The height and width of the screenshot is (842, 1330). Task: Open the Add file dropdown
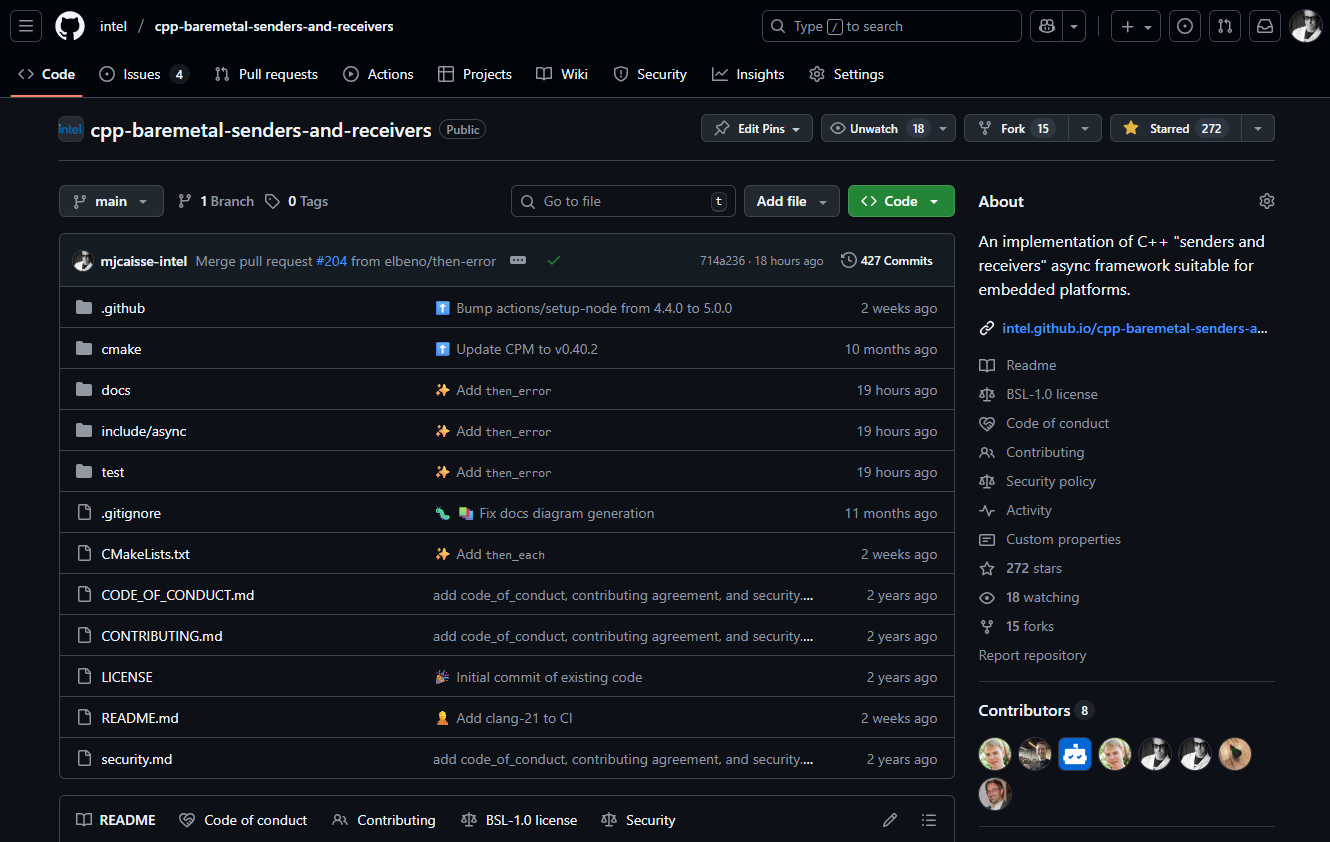790,201
